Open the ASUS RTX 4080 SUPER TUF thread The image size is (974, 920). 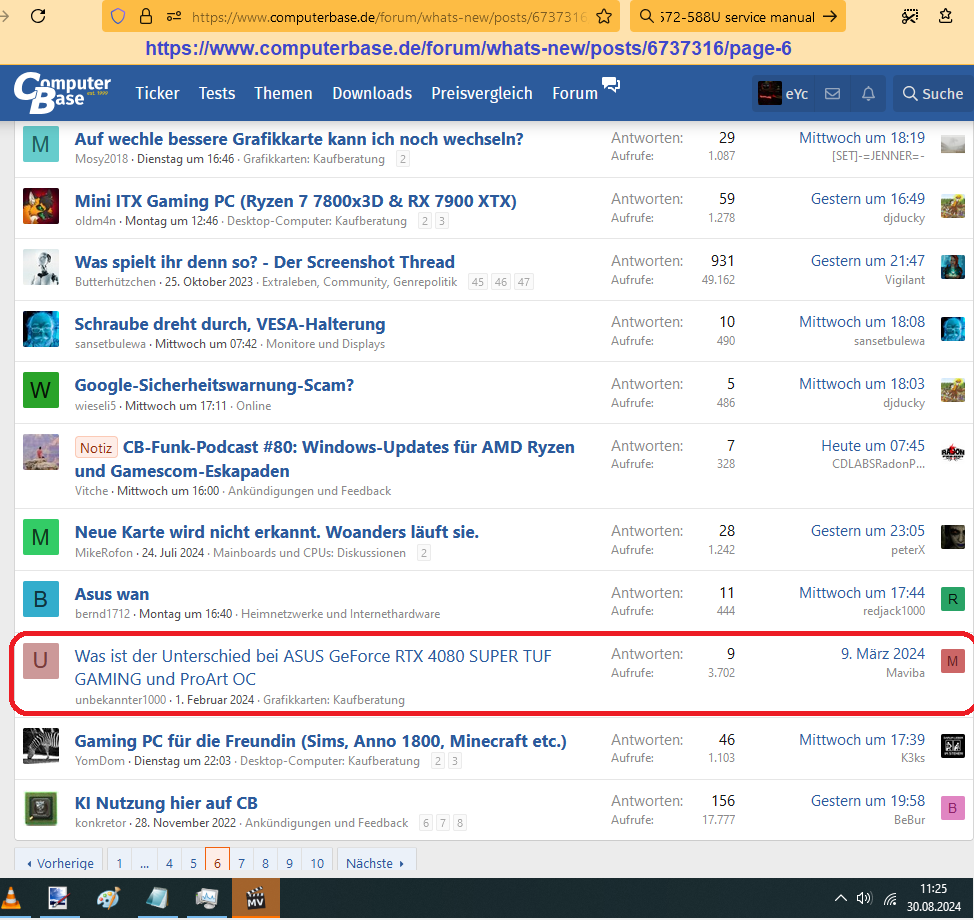pyautogui.click(x=313, y=667)
